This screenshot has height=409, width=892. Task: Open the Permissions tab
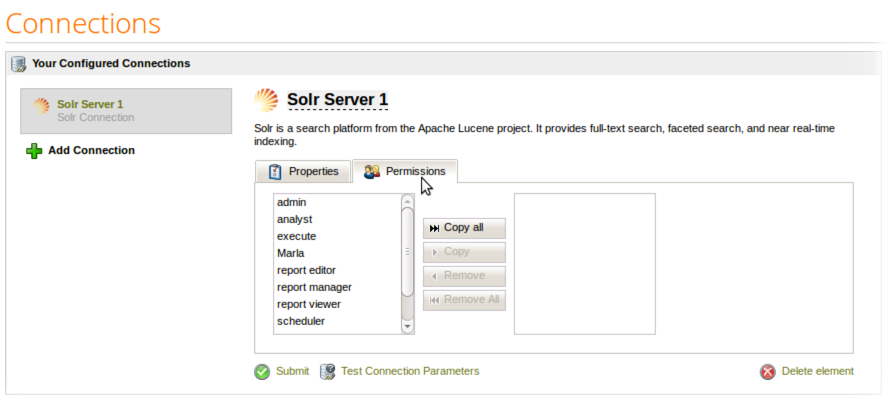point(405,172)
